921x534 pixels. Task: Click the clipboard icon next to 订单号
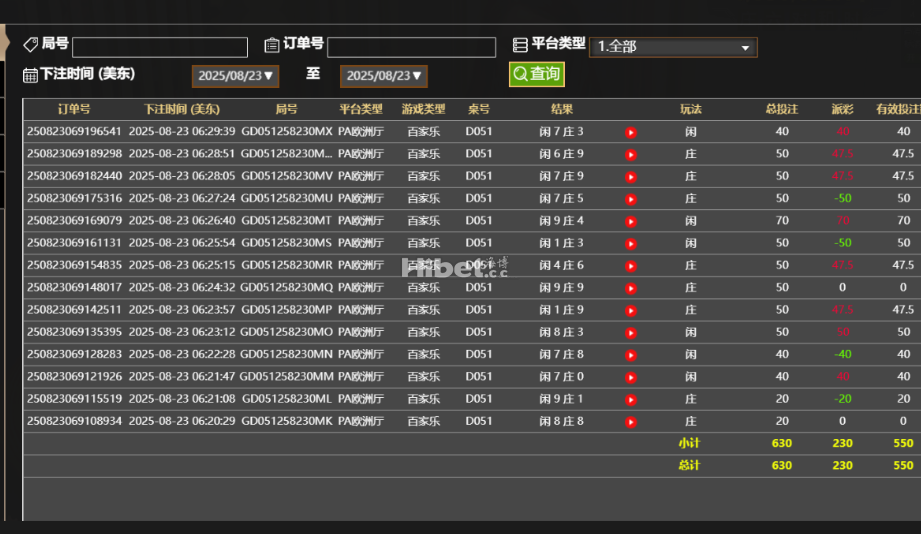click(x=271, y=45)
